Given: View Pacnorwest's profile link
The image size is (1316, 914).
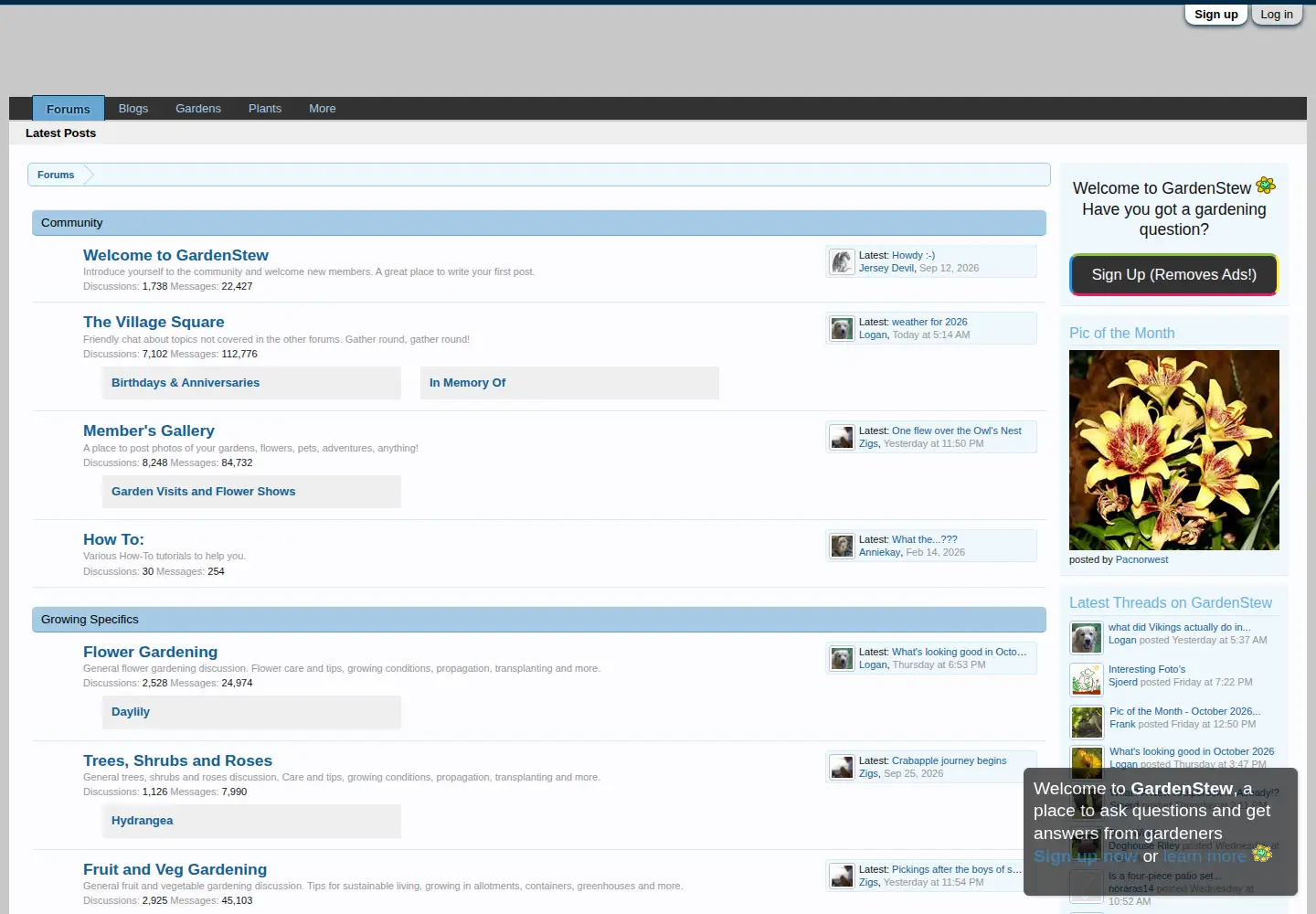Looking at the screenshot, I should 1141,559.
